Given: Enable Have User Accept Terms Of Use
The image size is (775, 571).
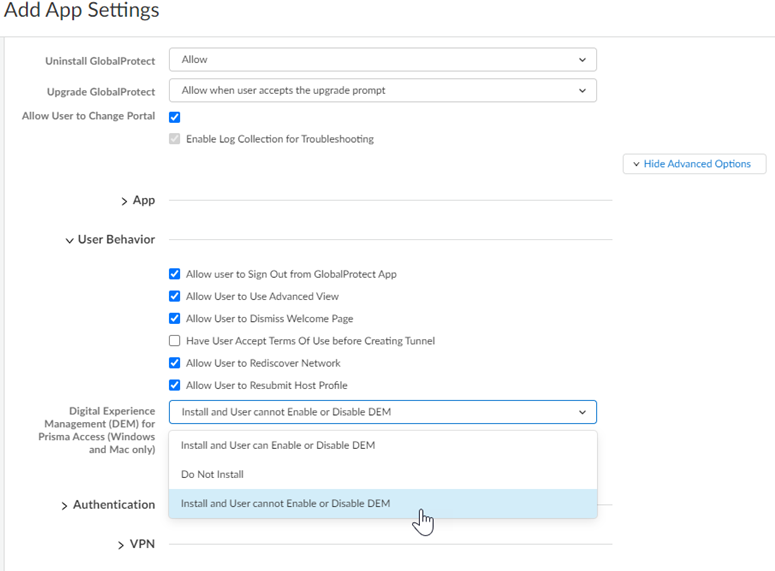Looking at the screenshot, I should pyautogui.click(x=175, y=341).
